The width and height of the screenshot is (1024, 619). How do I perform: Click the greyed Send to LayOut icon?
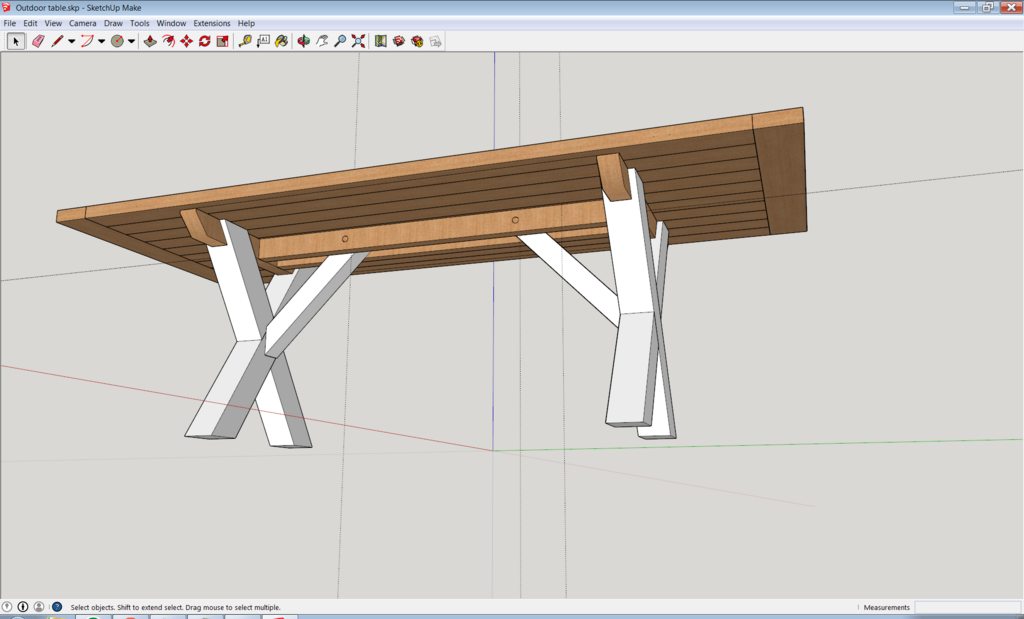tap(436, 41)
